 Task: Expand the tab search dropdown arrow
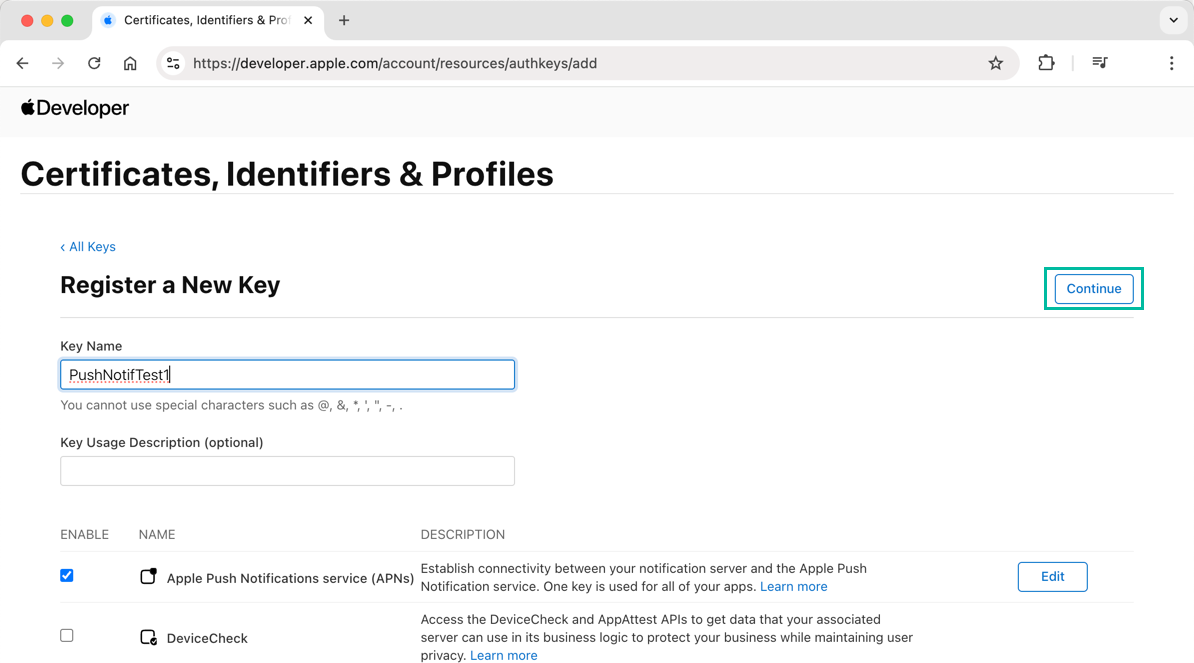(1173, 20)
